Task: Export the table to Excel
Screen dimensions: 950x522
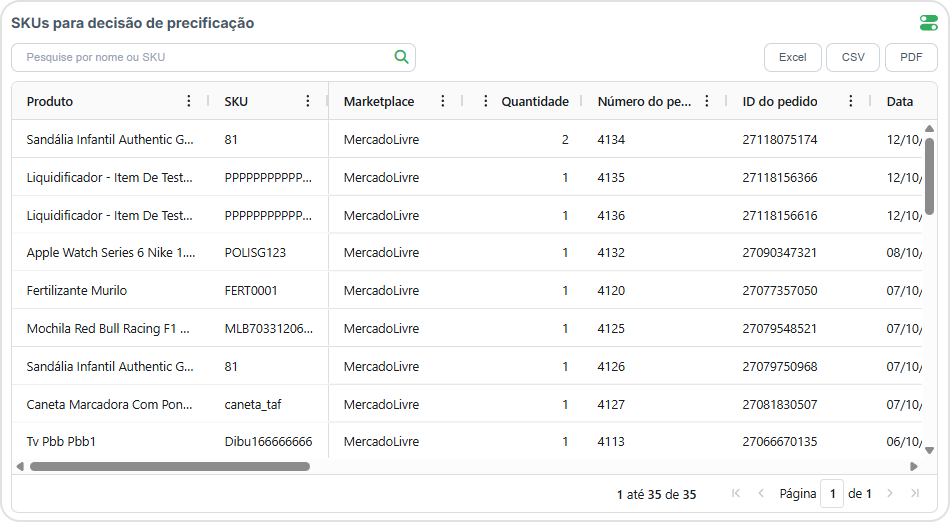Action: pos(792,58)
